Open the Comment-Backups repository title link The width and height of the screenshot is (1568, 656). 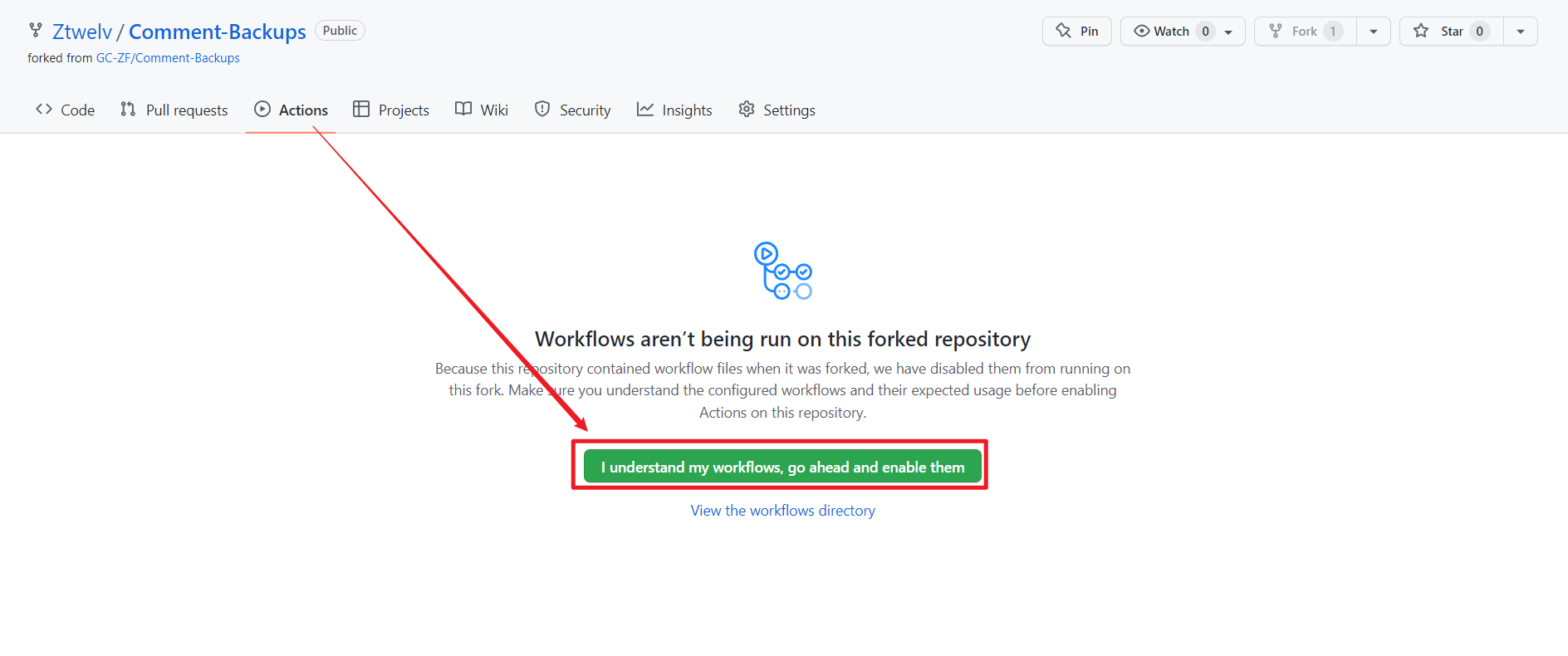click(x=218, y=32)
